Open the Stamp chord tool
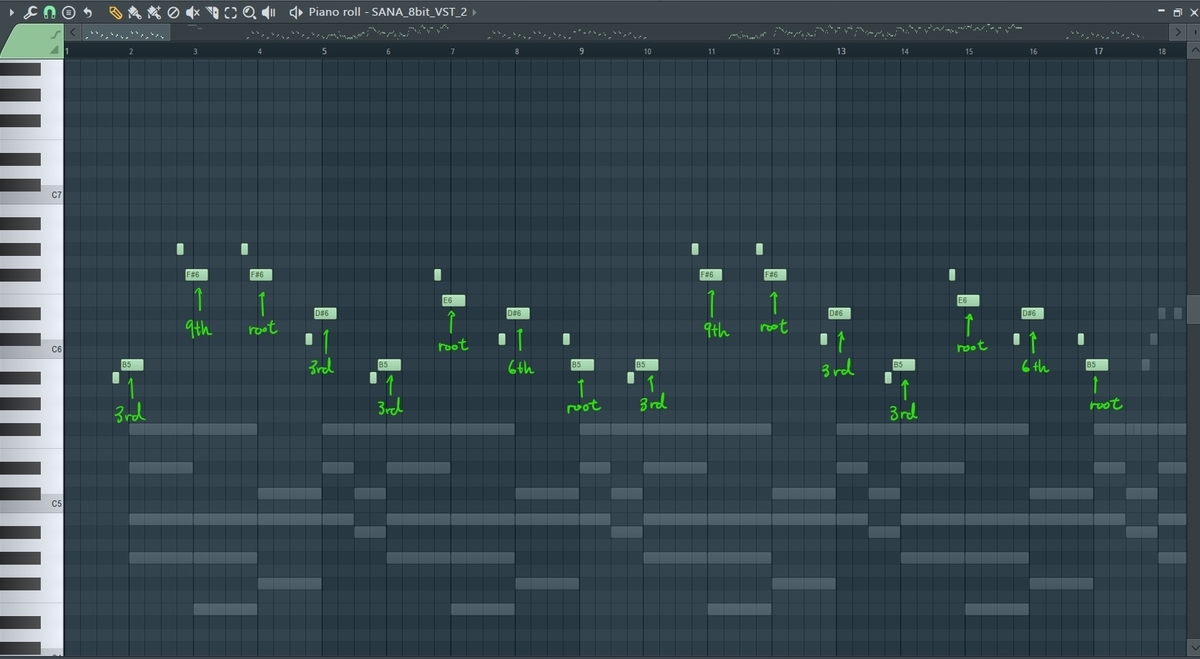Screen dimensions: 1200x659 pyautogui.click(x=68, y=12)
